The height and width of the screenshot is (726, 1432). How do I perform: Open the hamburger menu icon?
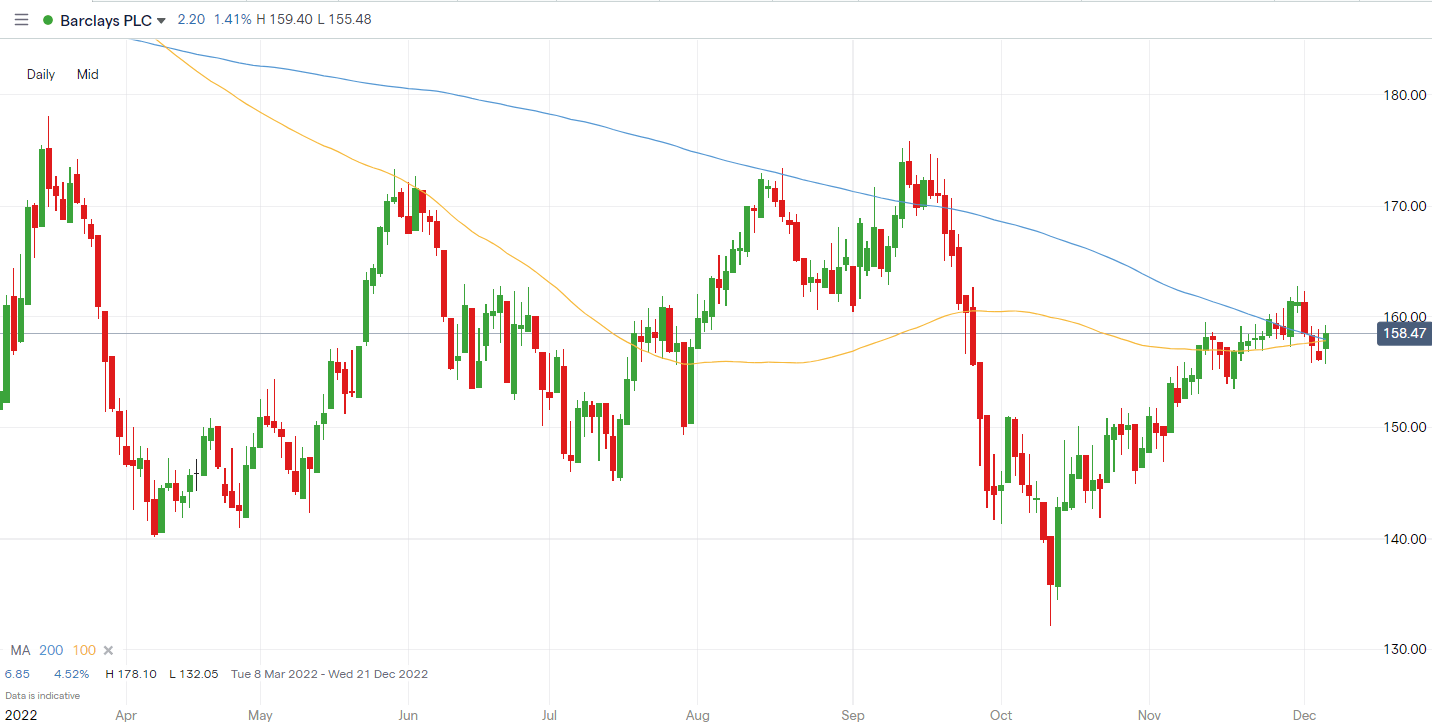click(x=21, y=19)
